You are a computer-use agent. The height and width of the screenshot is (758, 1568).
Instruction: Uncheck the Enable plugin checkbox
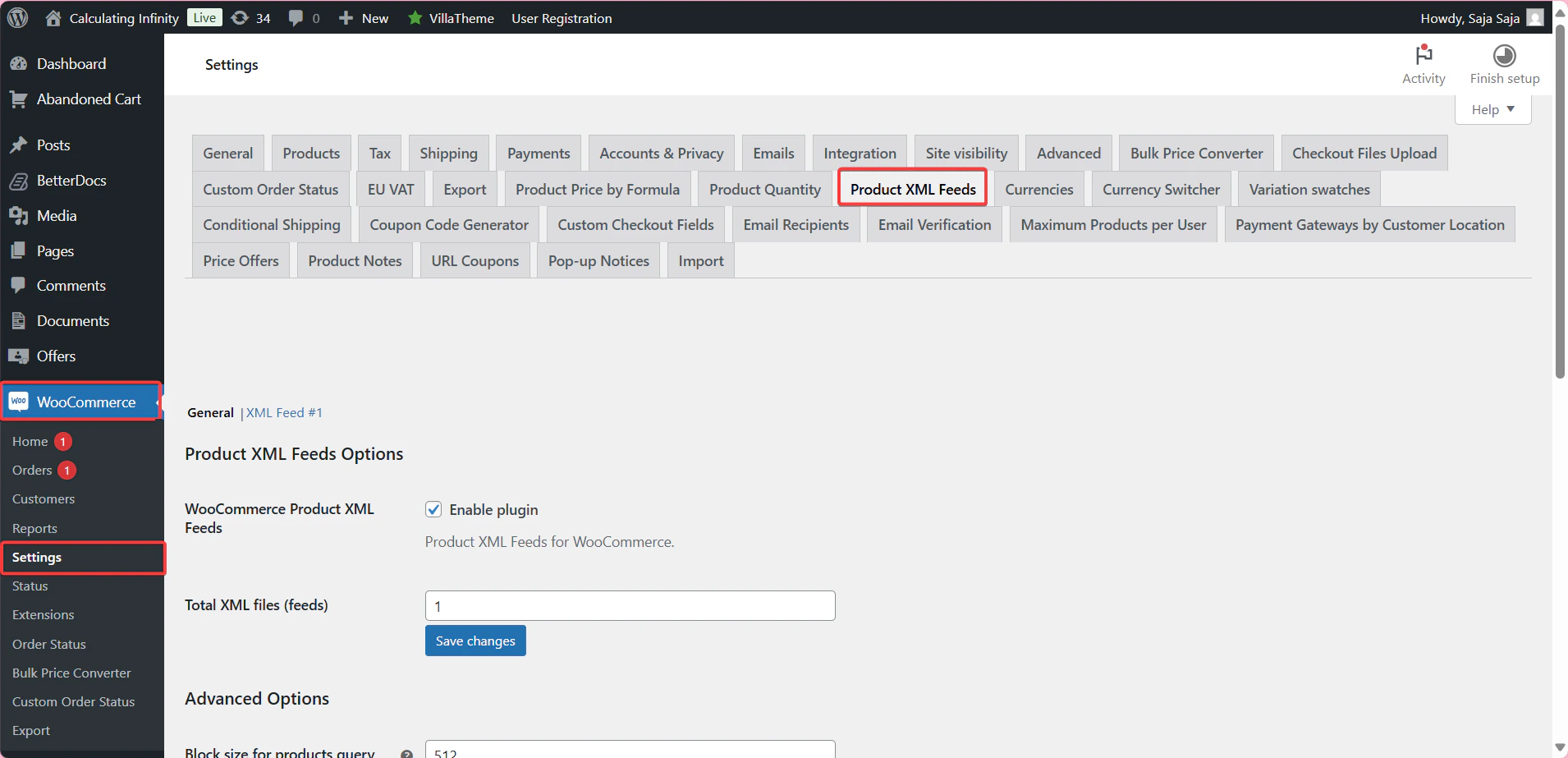pyautogui.click(x=433, y=509)
